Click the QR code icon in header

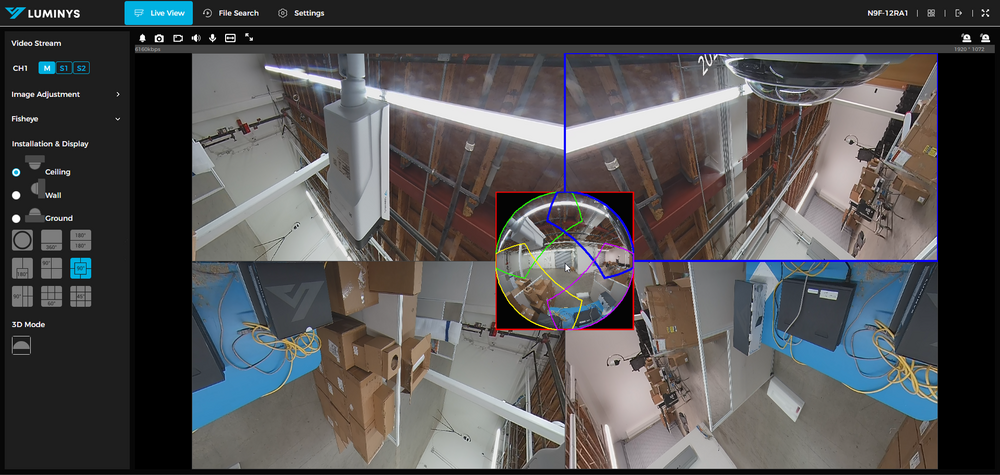pos(931,13)
